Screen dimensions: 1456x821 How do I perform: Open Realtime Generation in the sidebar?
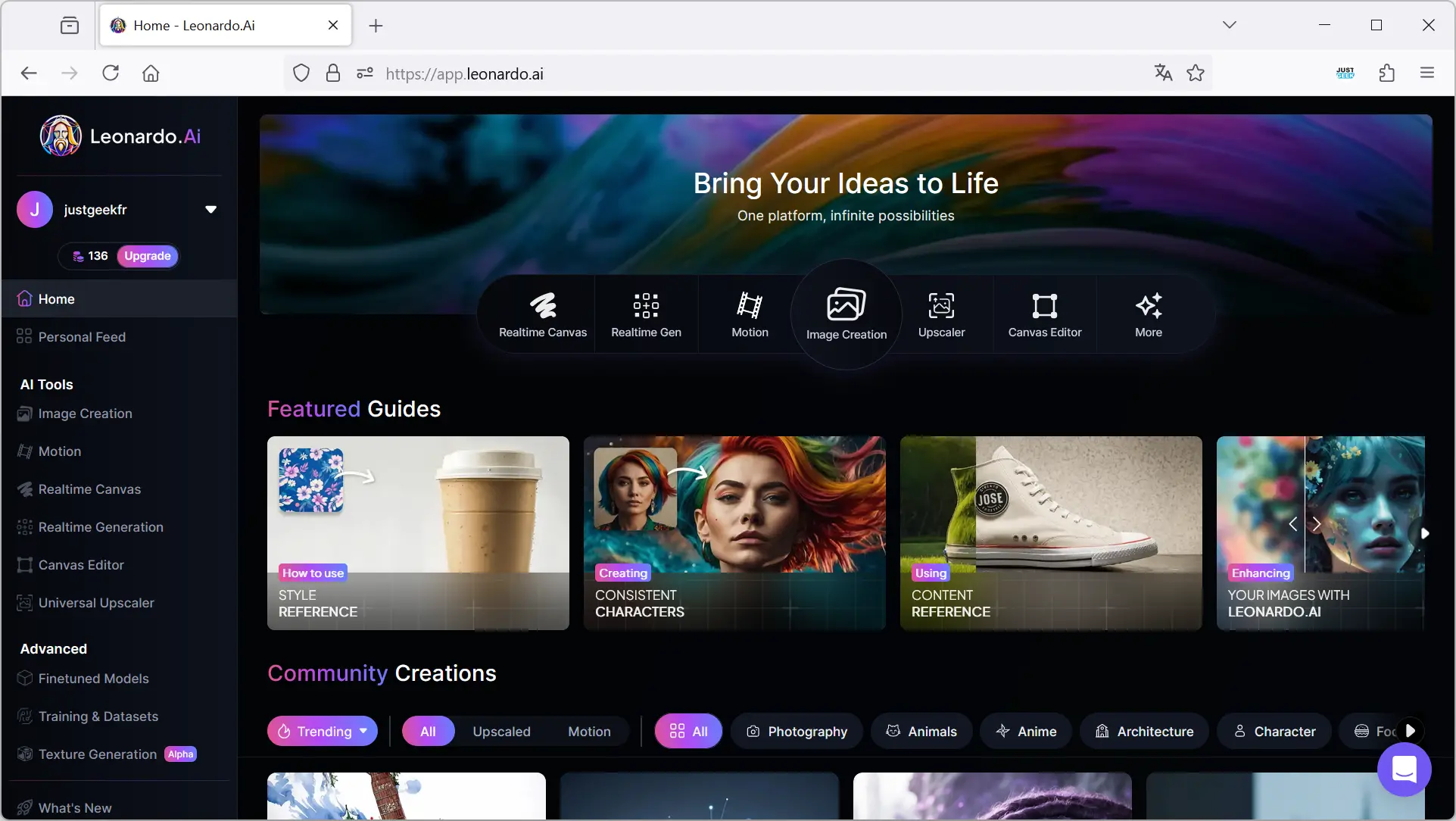pos(119,527)
